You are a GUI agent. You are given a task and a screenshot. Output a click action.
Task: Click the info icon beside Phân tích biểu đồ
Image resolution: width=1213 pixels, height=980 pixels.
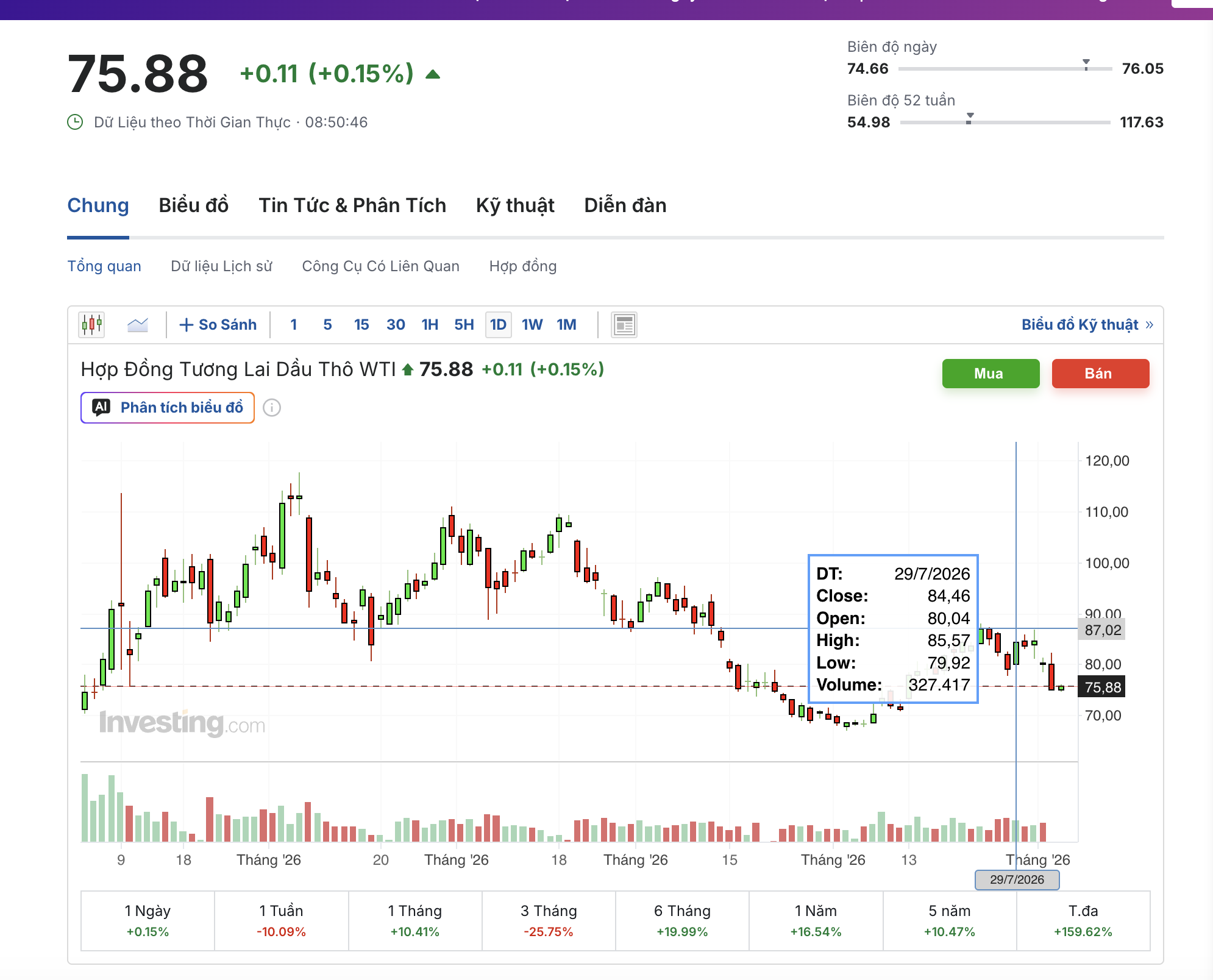pos(272,408)
